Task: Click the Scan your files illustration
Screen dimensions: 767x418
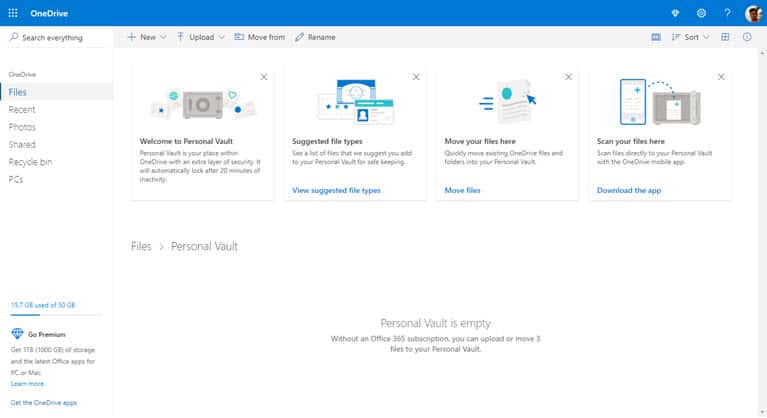Action: coord(660,102)
